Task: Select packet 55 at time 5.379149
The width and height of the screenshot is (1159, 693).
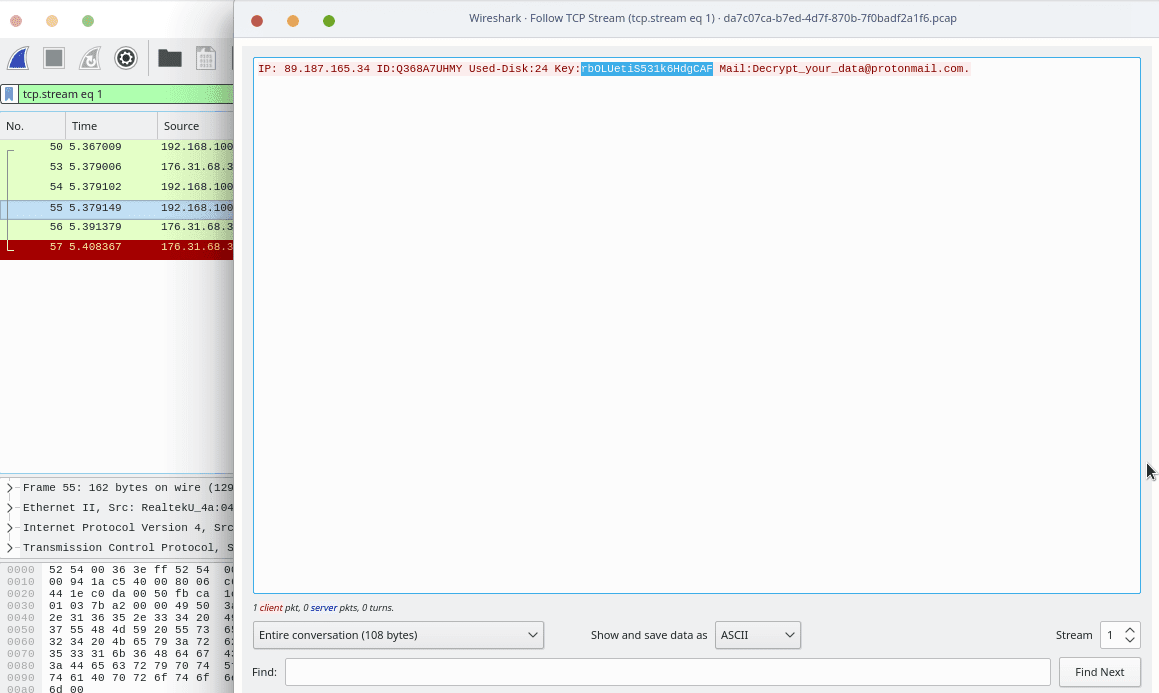Action: (117, 208)
